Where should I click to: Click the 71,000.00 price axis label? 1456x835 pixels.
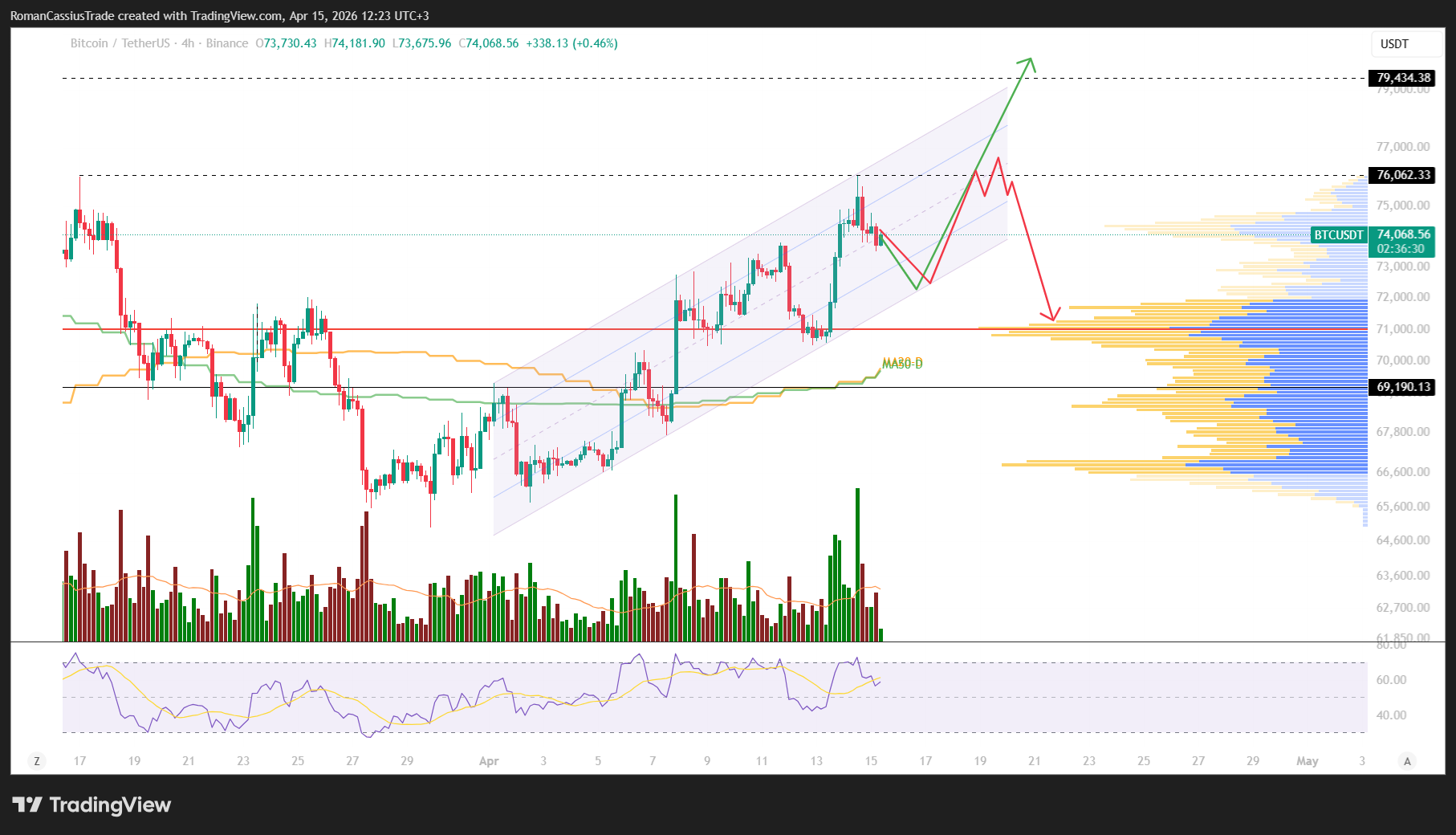click(1403, 329)
